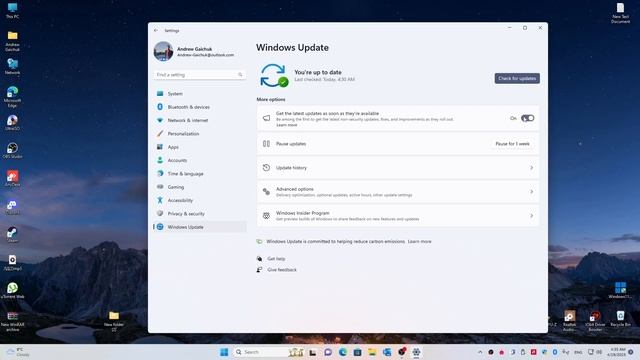The height and width of the screenshot is (360, 640).
Task: Click the search magnifier in Find a setting
Action: [x=240, y=75]
